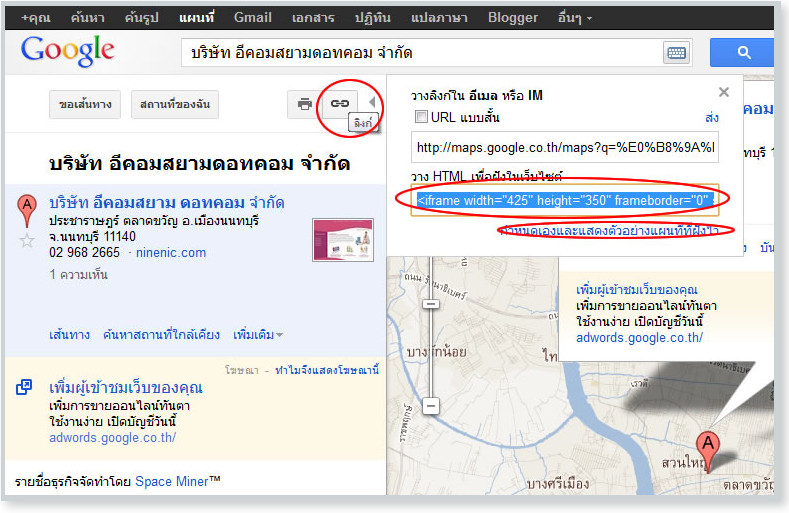
Task: Open เอกสาร in top bar
Action: pyautogui.click(x=313, y=18)
